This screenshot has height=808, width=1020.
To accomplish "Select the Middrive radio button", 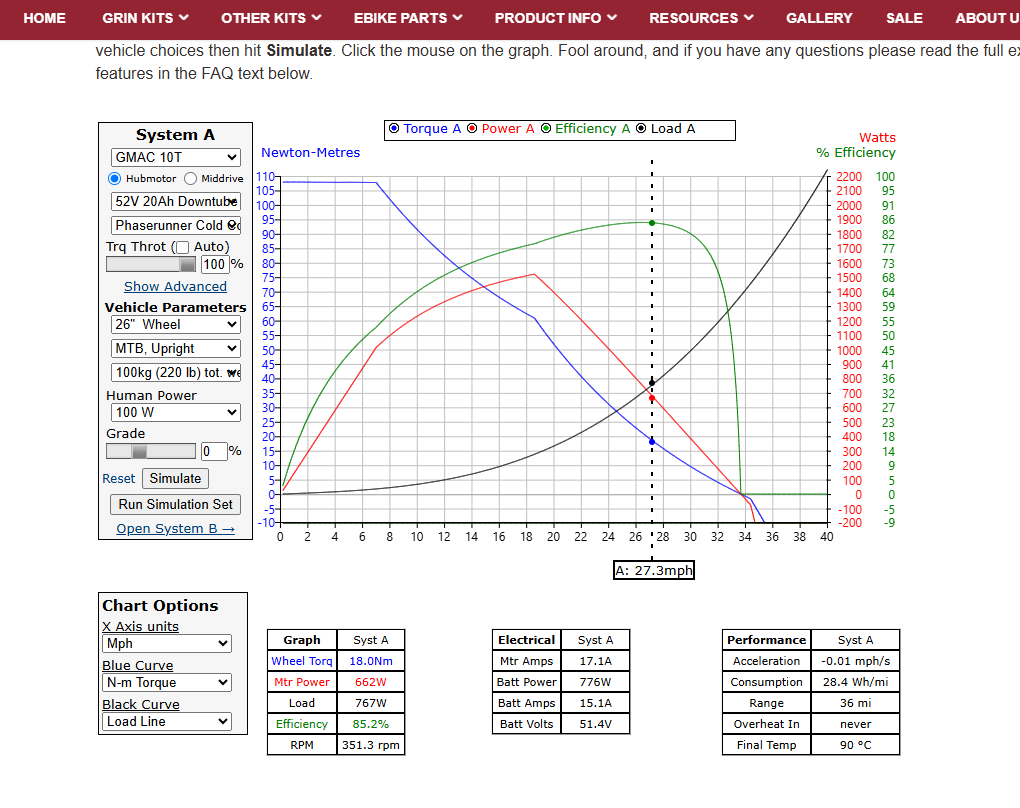I will 190,178.
